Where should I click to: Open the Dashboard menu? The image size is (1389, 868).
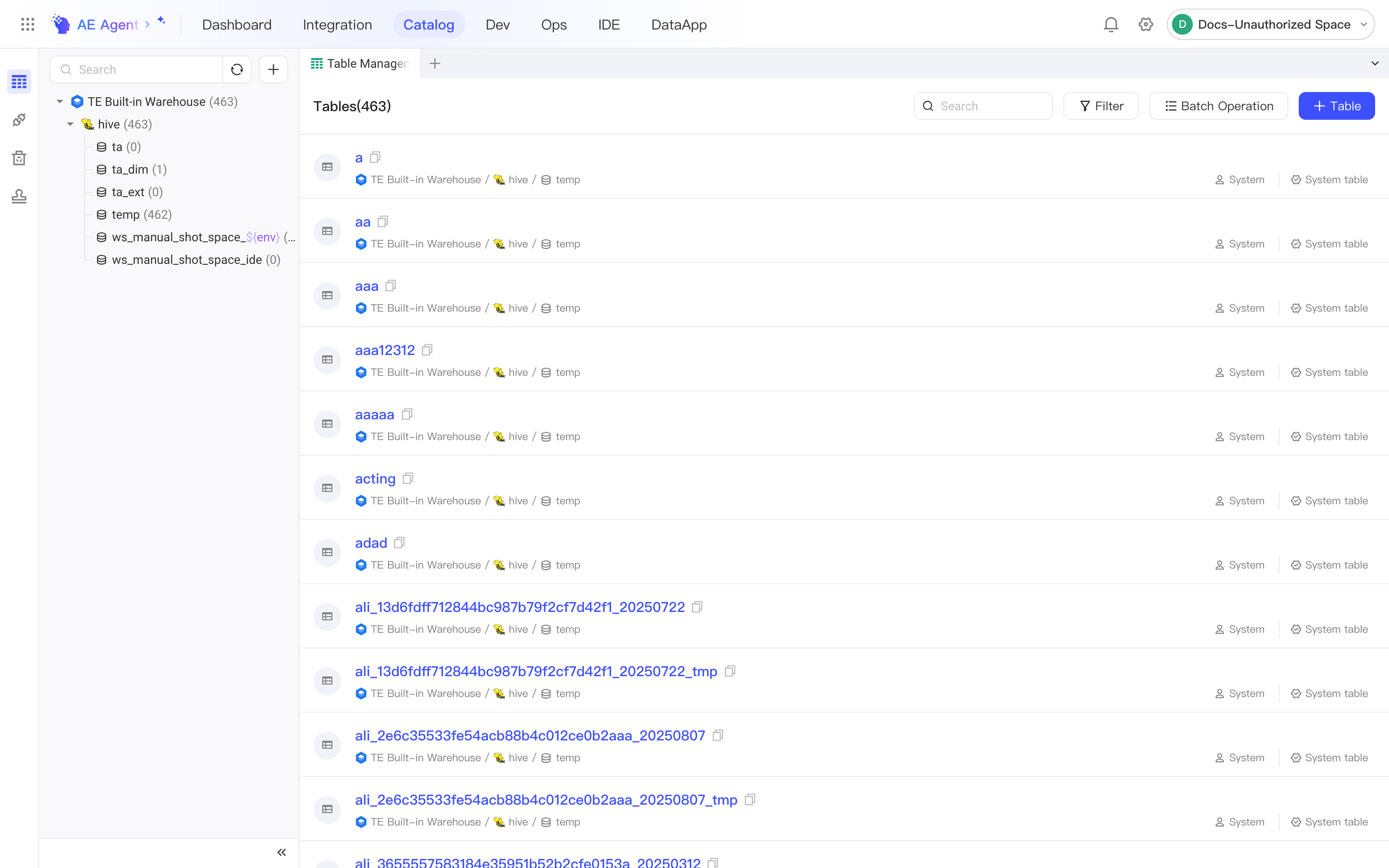pos(237,25)
